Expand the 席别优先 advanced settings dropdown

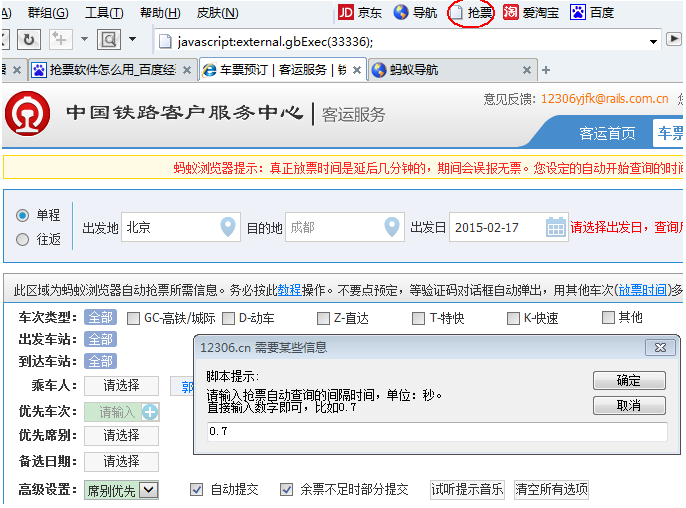tap(149, 490)
